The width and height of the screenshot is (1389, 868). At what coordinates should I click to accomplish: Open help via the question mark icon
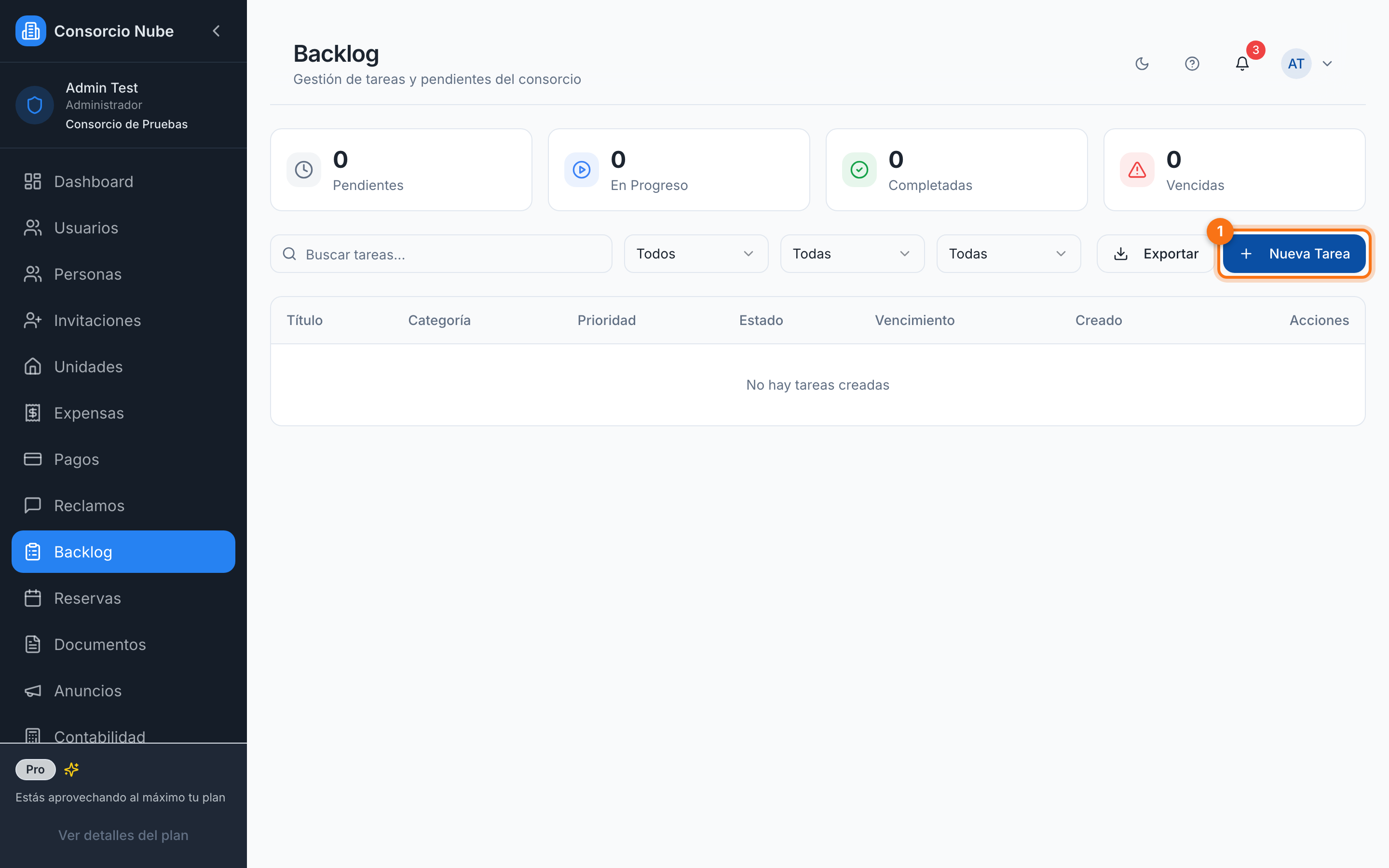[1192, 64]
